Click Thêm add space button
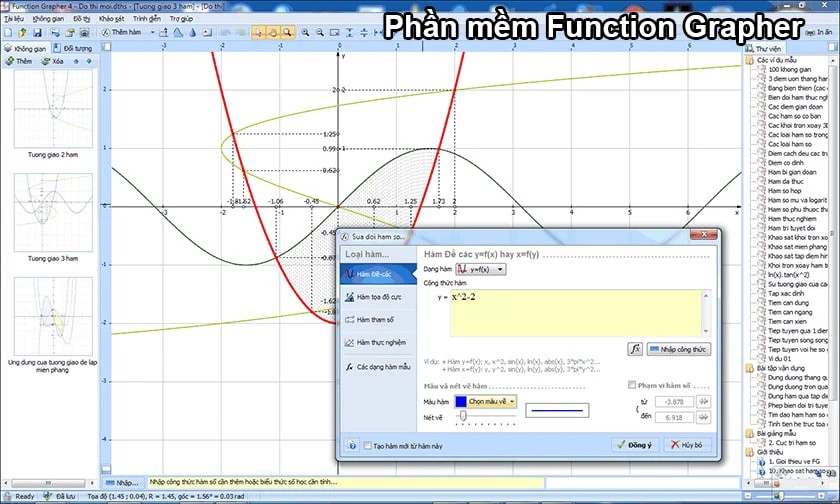 [x=19, y=61]
